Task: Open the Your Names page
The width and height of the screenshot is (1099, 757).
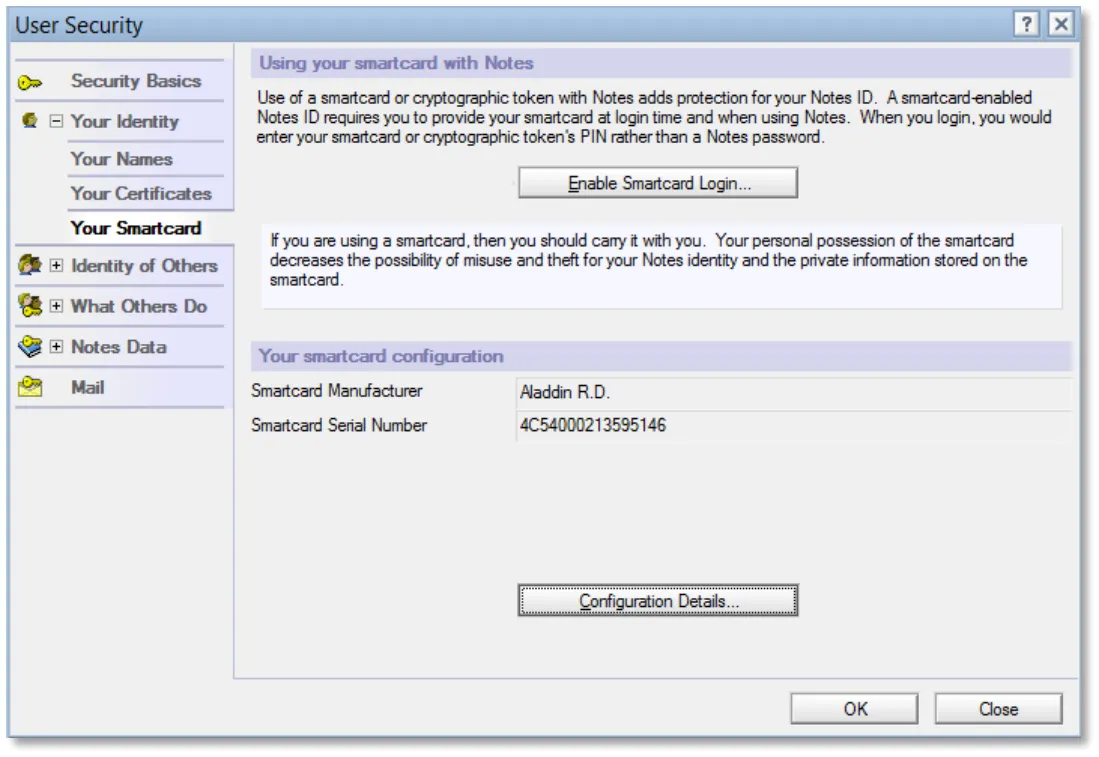Action: click(121, 159)
